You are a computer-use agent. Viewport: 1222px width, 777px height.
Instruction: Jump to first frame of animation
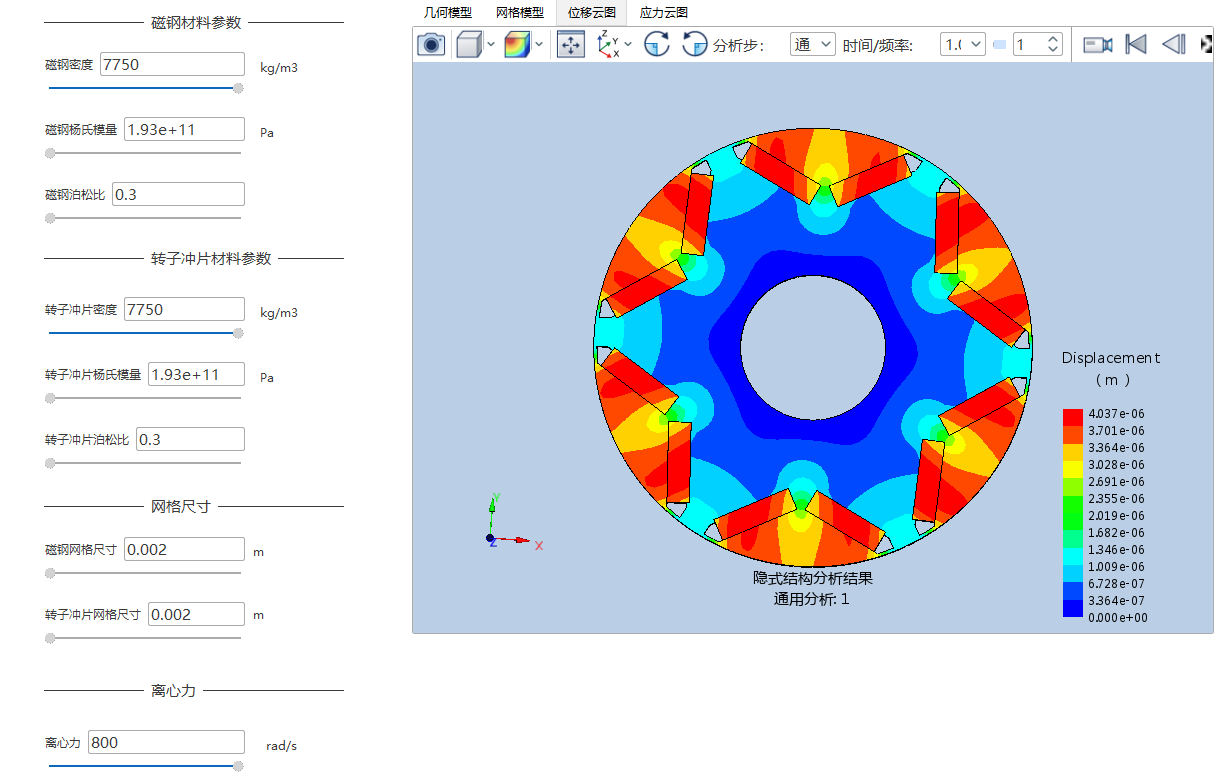point(1135,44)
